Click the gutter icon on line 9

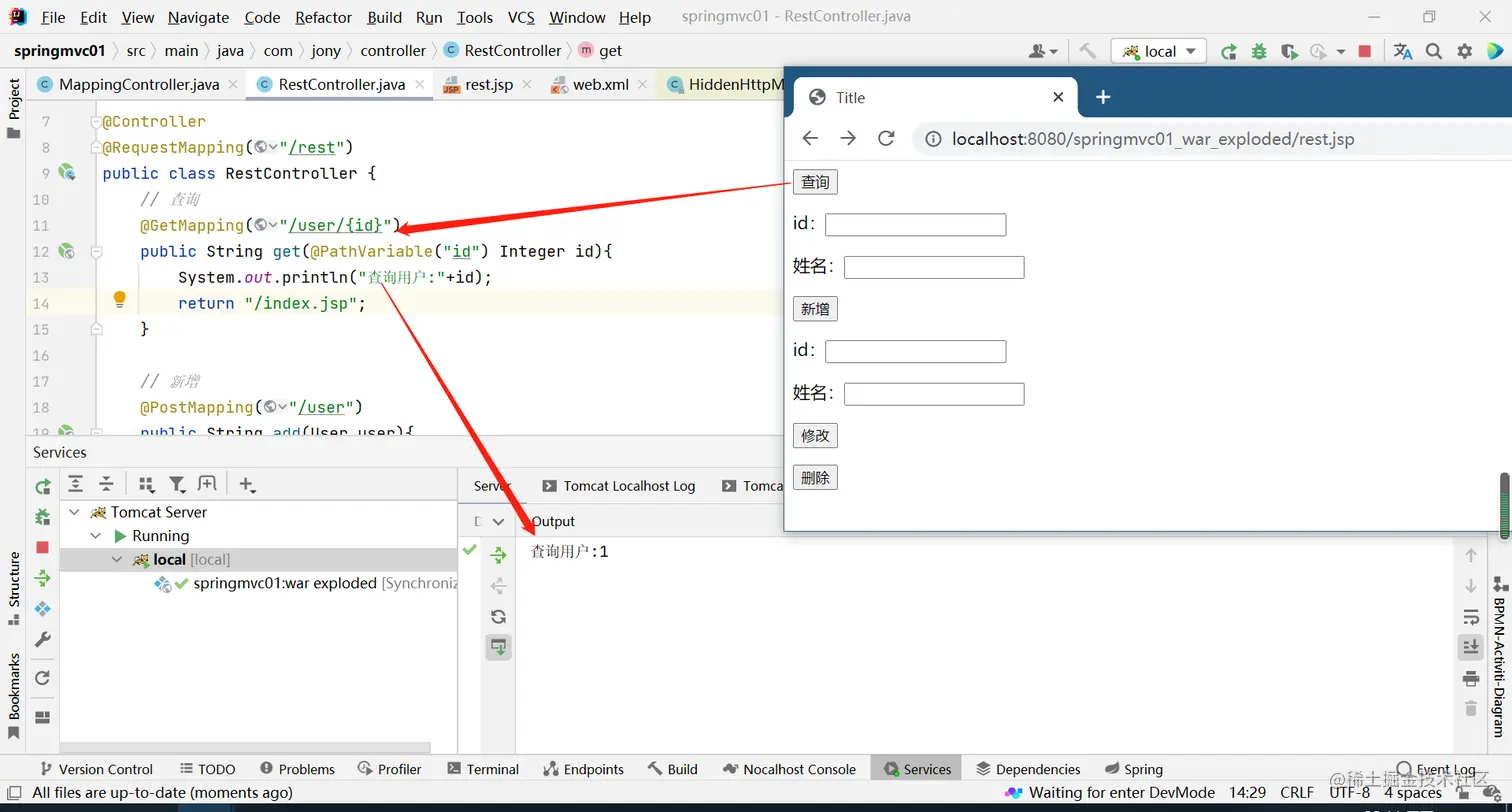click(x=67, y=173)
